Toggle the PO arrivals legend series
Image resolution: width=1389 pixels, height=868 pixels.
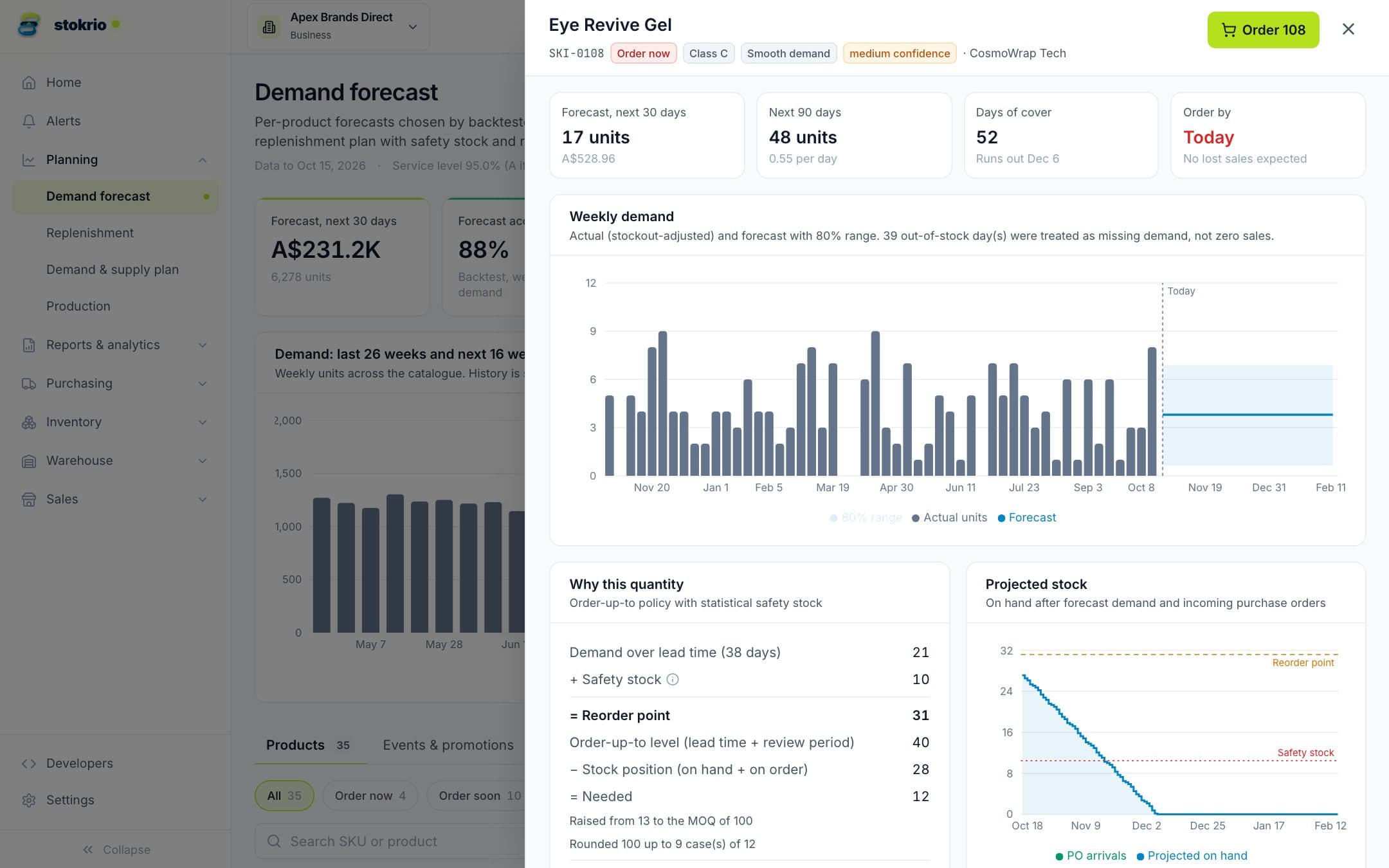point(1091,856)
